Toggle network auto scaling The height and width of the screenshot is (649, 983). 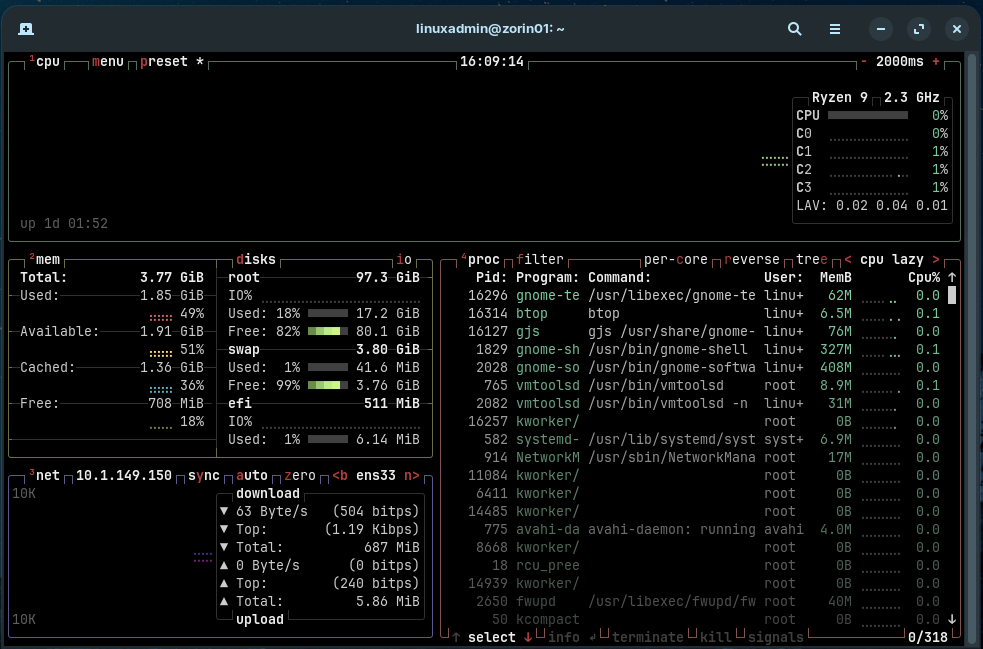point(252,476)
